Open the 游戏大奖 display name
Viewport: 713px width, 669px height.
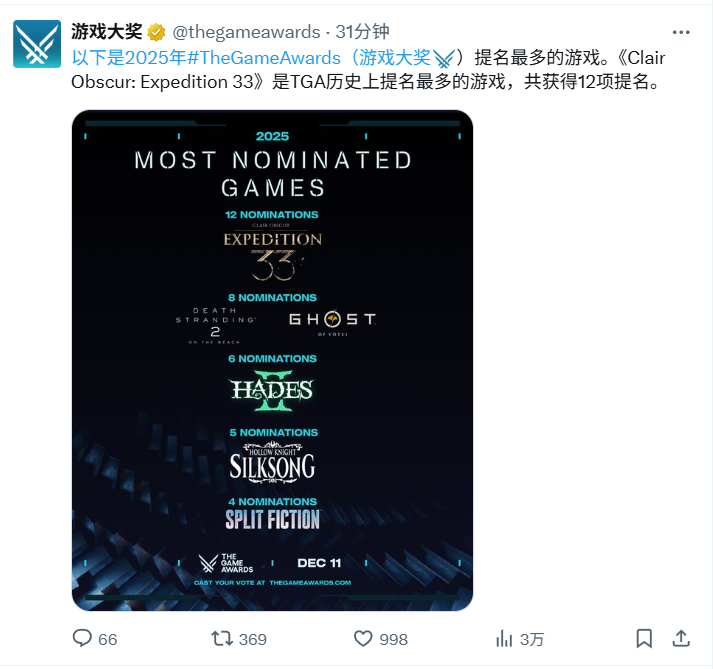coord(107,32)
